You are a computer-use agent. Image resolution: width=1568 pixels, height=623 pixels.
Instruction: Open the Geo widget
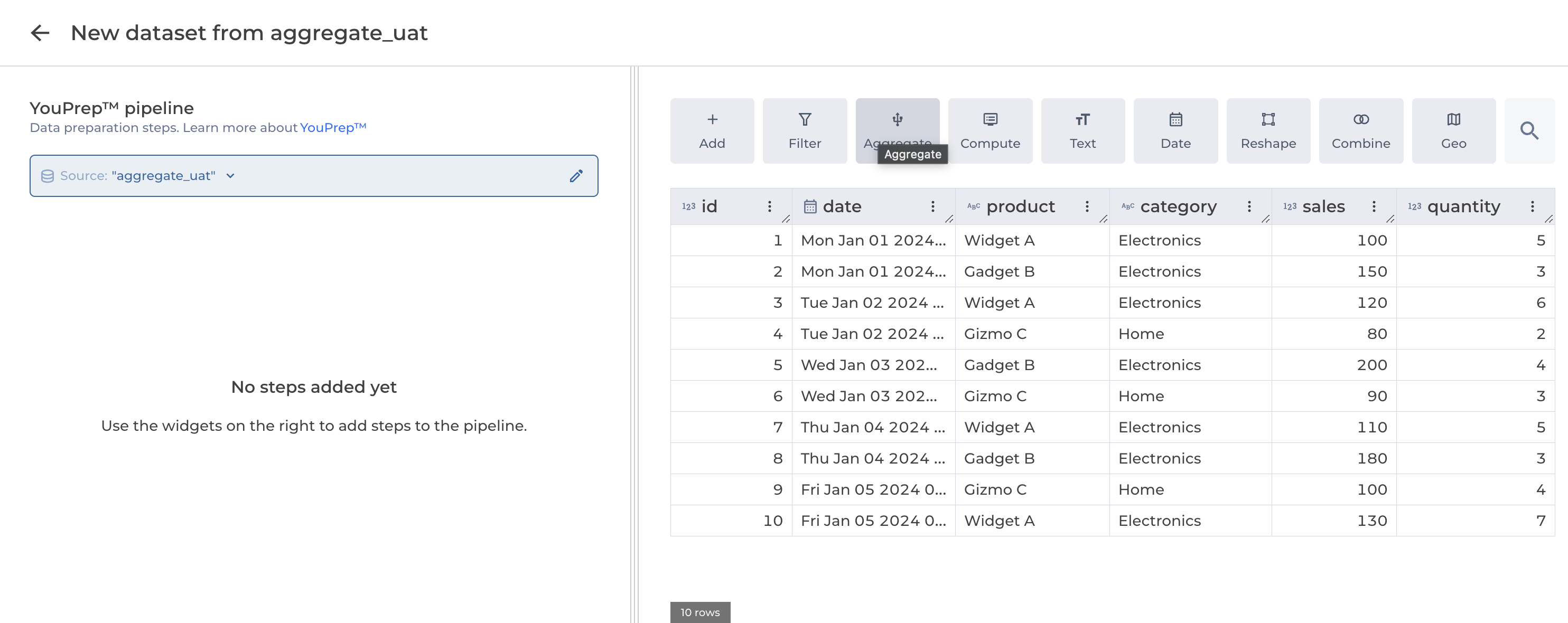1453,131
